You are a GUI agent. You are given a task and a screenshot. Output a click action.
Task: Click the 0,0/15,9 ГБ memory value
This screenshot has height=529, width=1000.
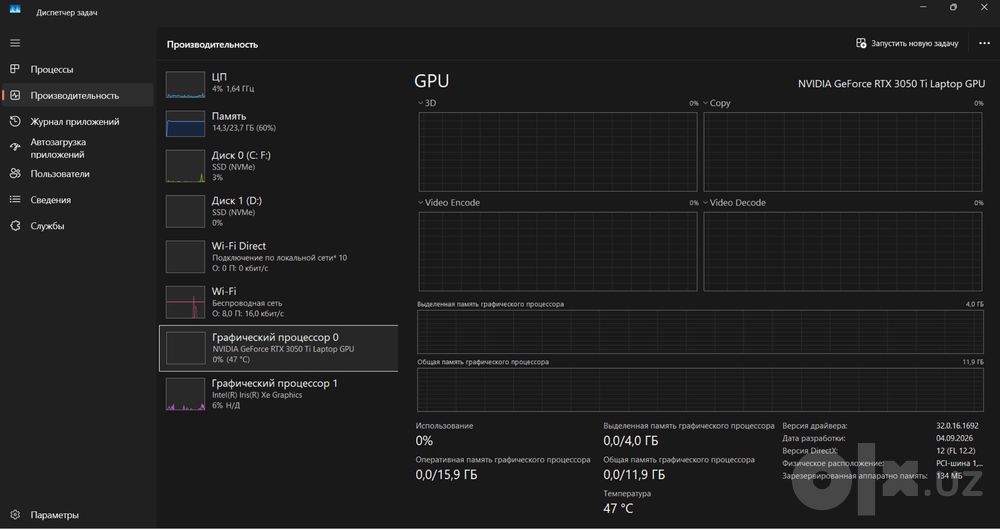[x=446, y=475]
